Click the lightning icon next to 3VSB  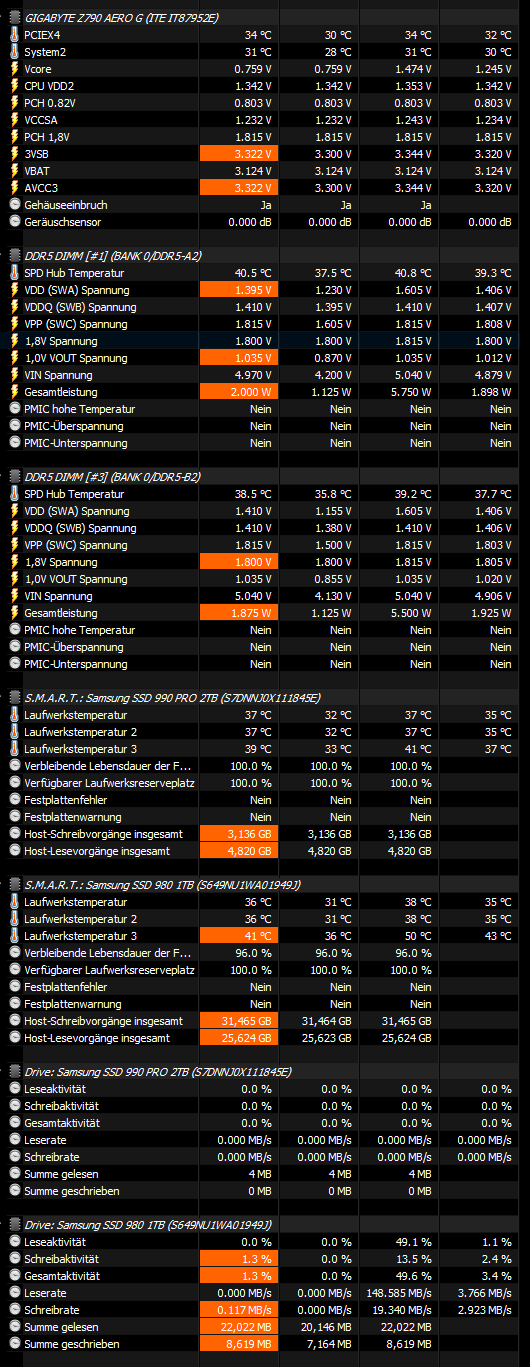(14, 154)
